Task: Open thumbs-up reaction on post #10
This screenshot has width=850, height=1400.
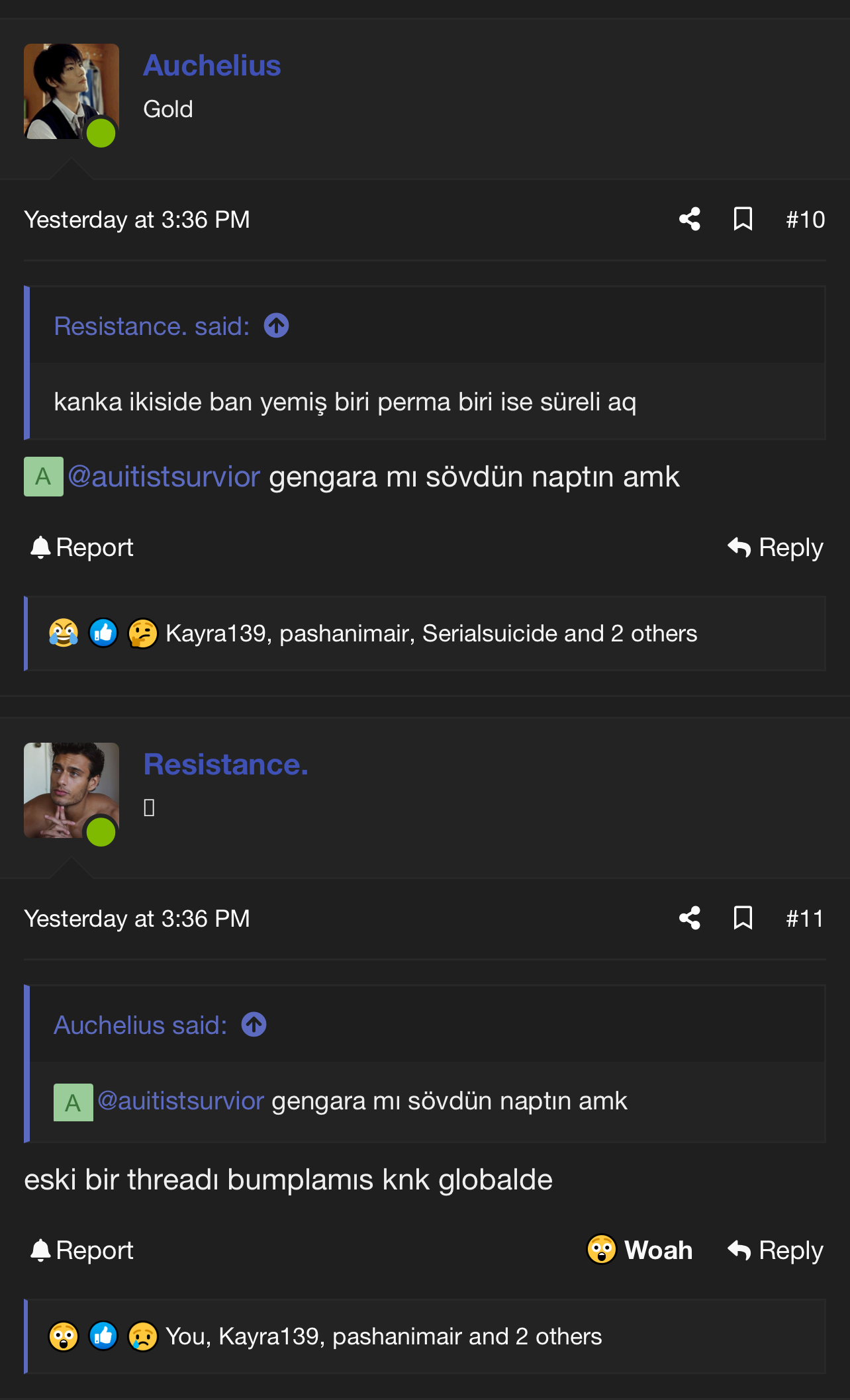Action: tap(103, 633)
